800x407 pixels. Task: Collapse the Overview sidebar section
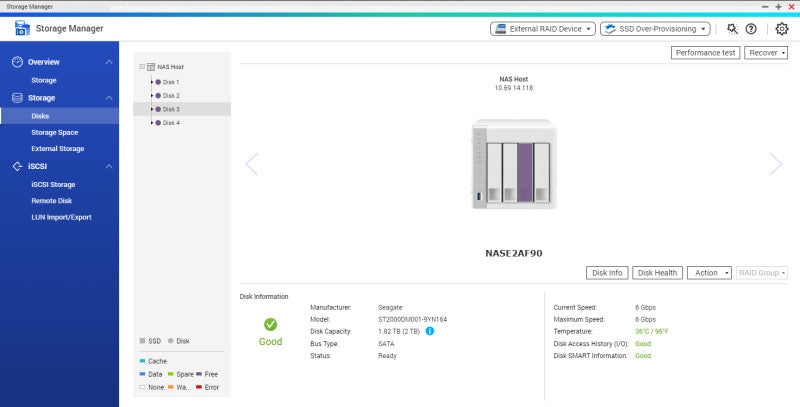pyautogui.click(x=109, y=62)
